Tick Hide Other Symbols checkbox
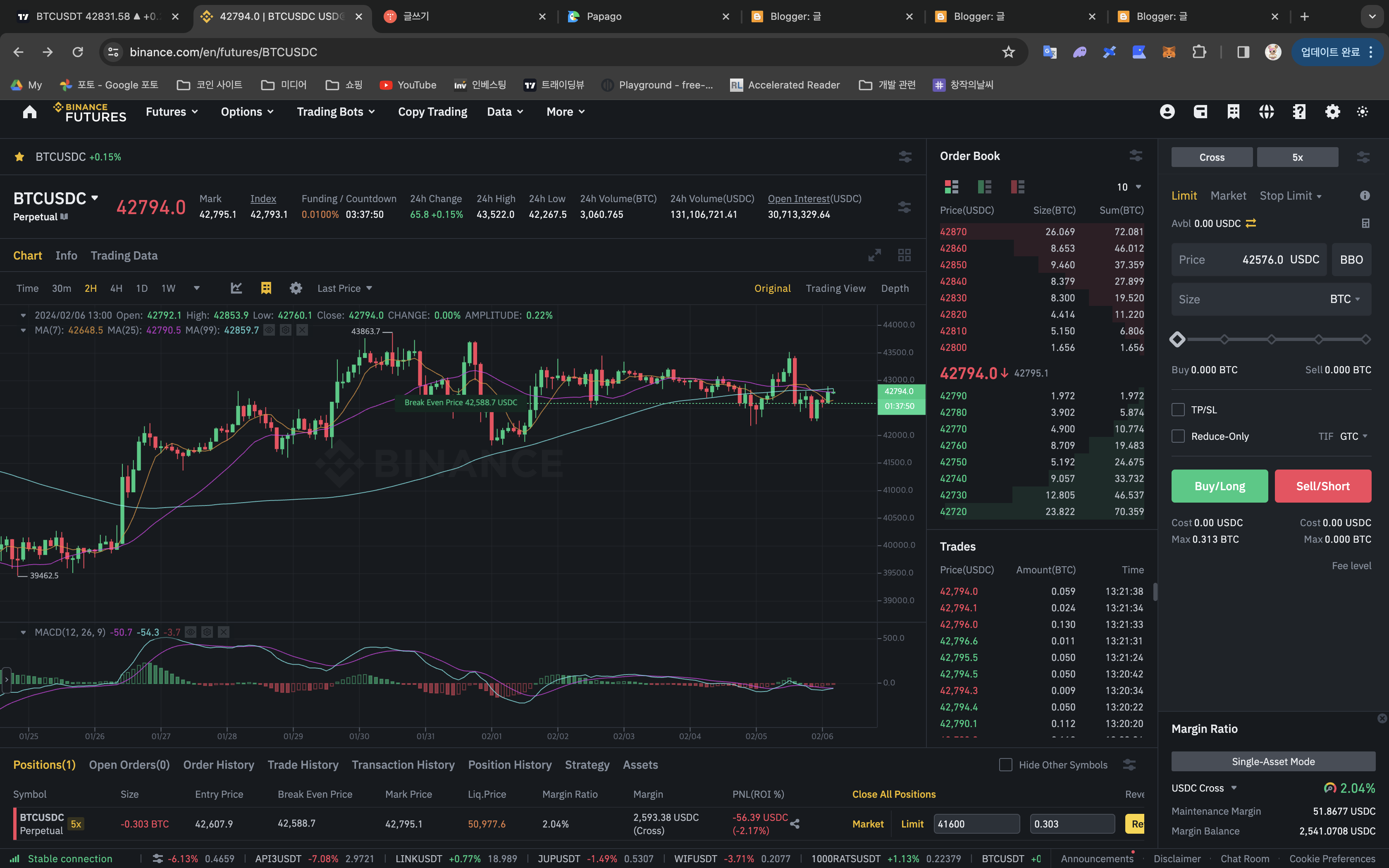The width and height of the screenshot is (1389, 868). pyautogui.click(x=1006, y=765)
